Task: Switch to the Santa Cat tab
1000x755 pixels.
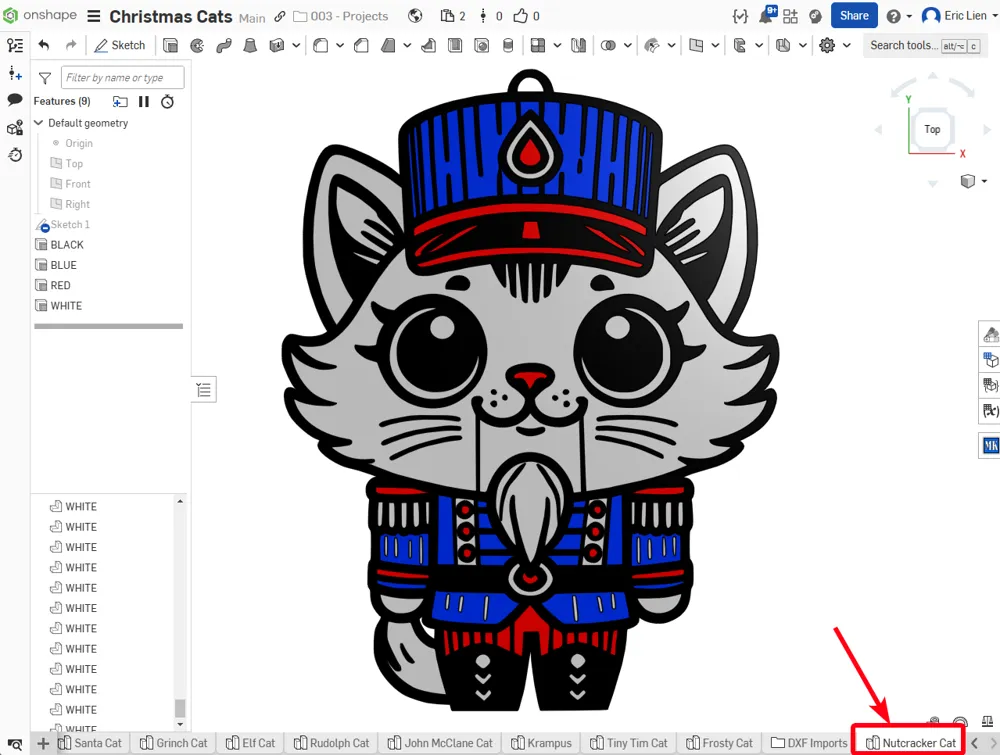Action: pyautogui.click(x=90, y=743)
